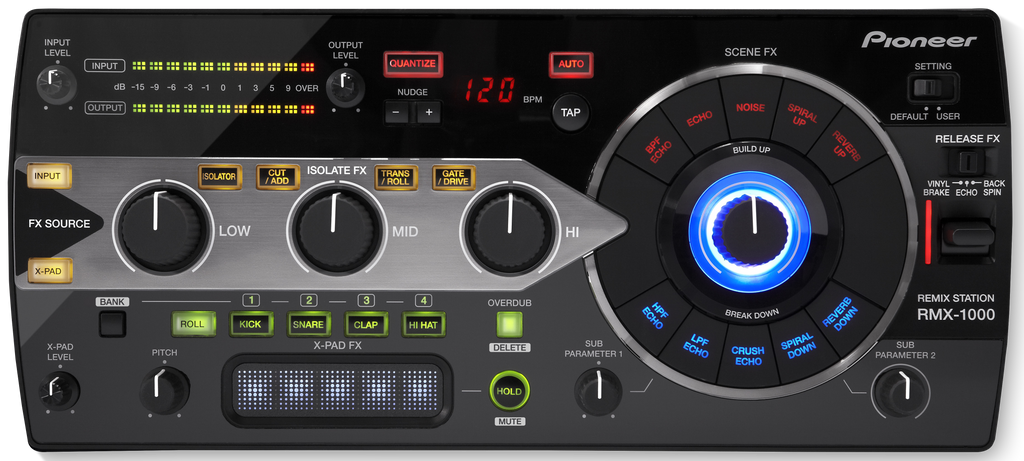Activate the GATE/DRIVE button
Screen dimensions: 1024x461
(454, 177)
